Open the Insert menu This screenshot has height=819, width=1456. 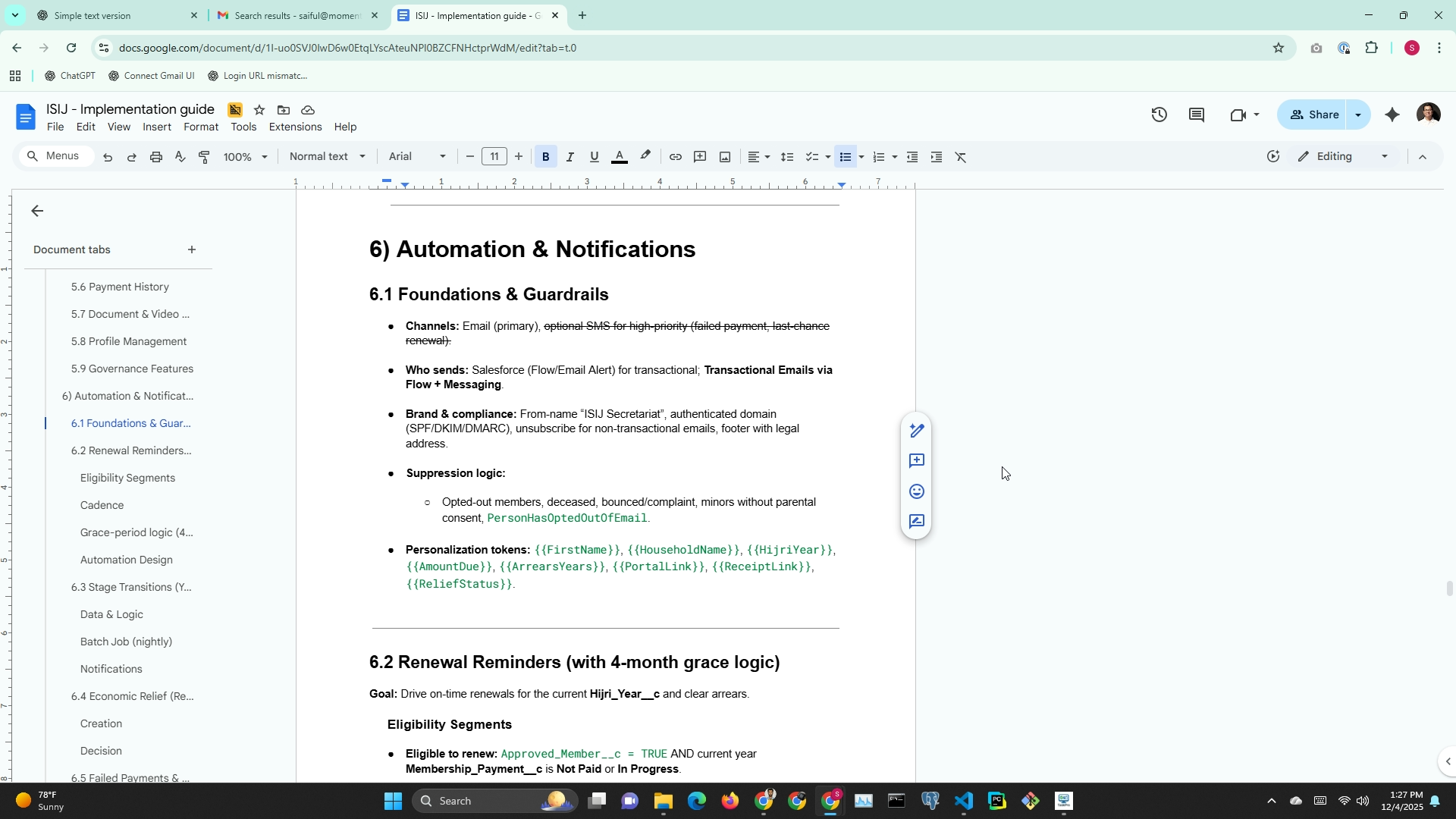coord(156,127)
